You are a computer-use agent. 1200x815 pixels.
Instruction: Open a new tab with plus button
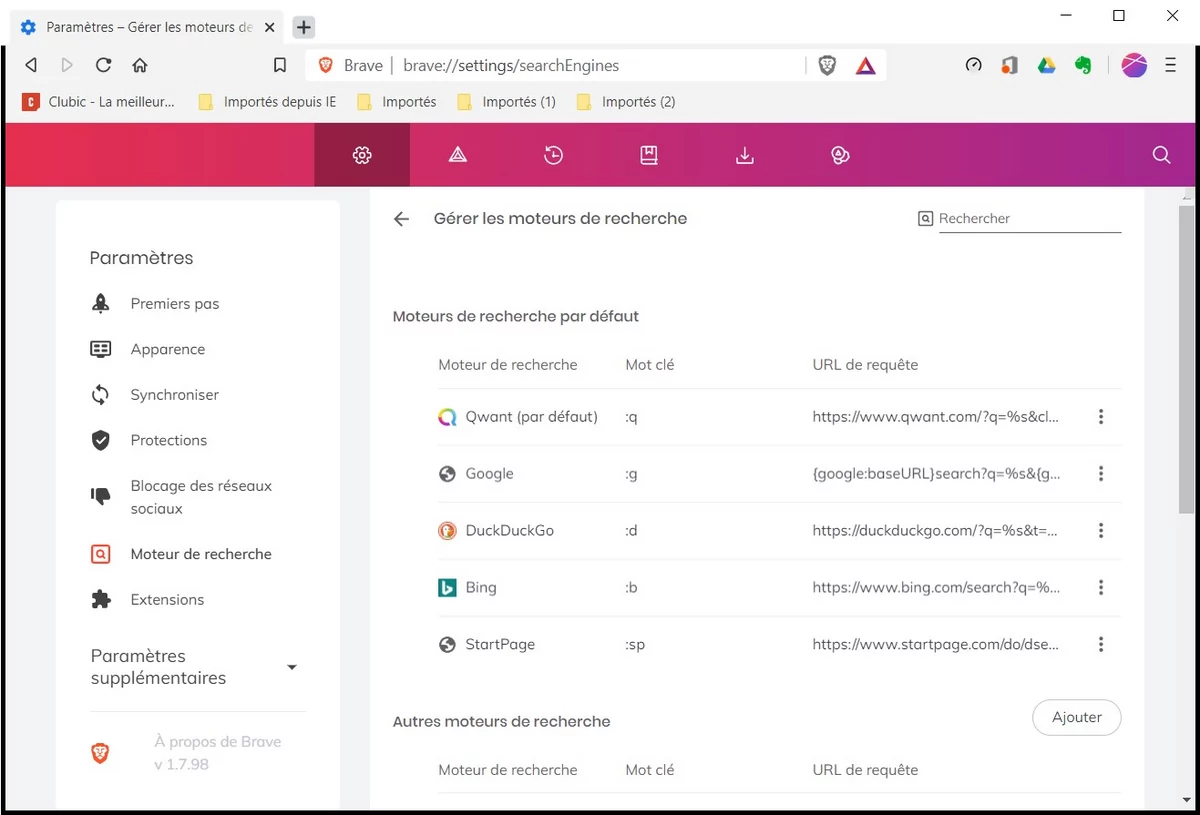pyautogui.click(x=304, y=27)
